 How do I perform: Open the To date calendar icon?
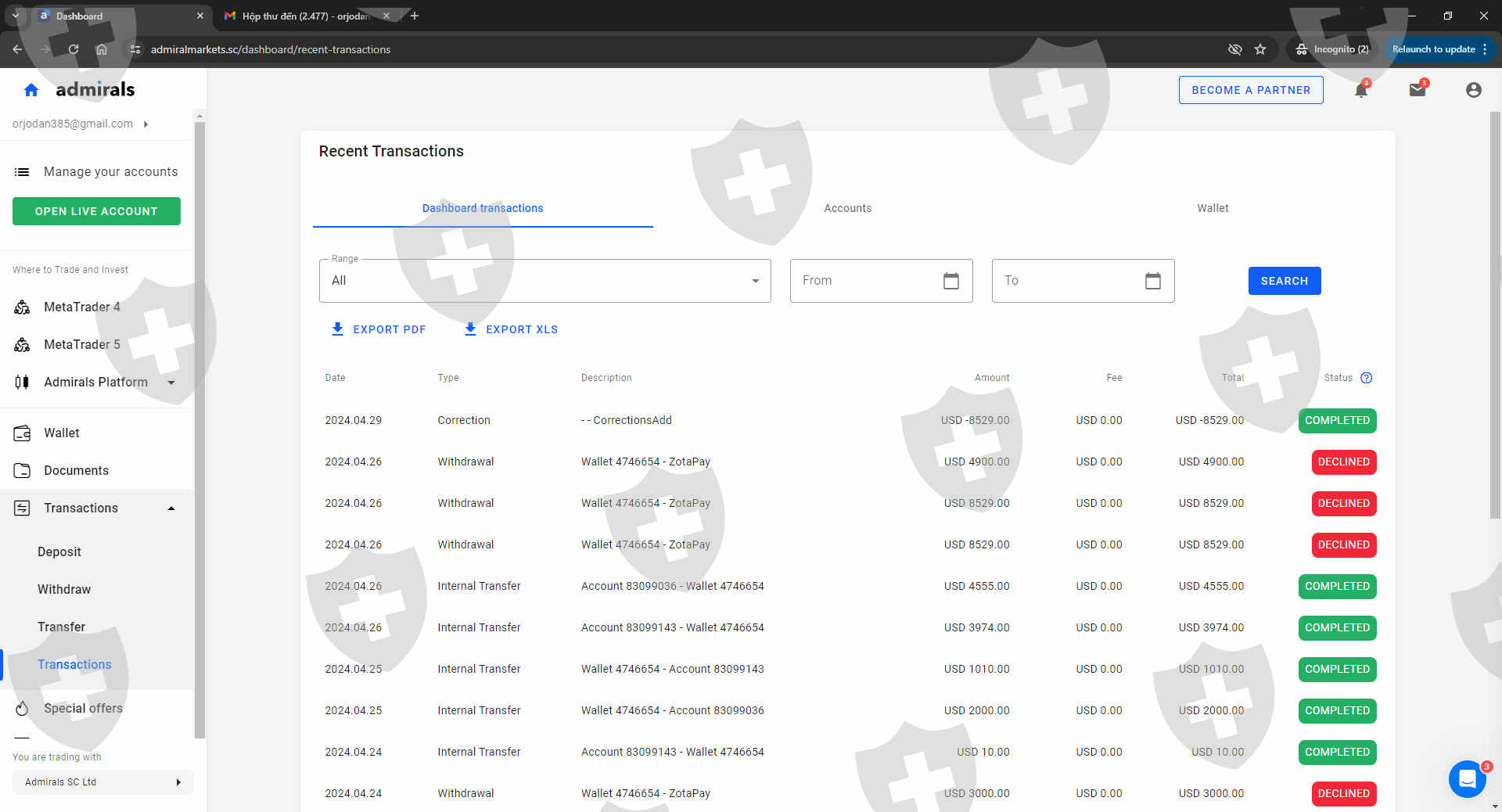coord(1152,281)
